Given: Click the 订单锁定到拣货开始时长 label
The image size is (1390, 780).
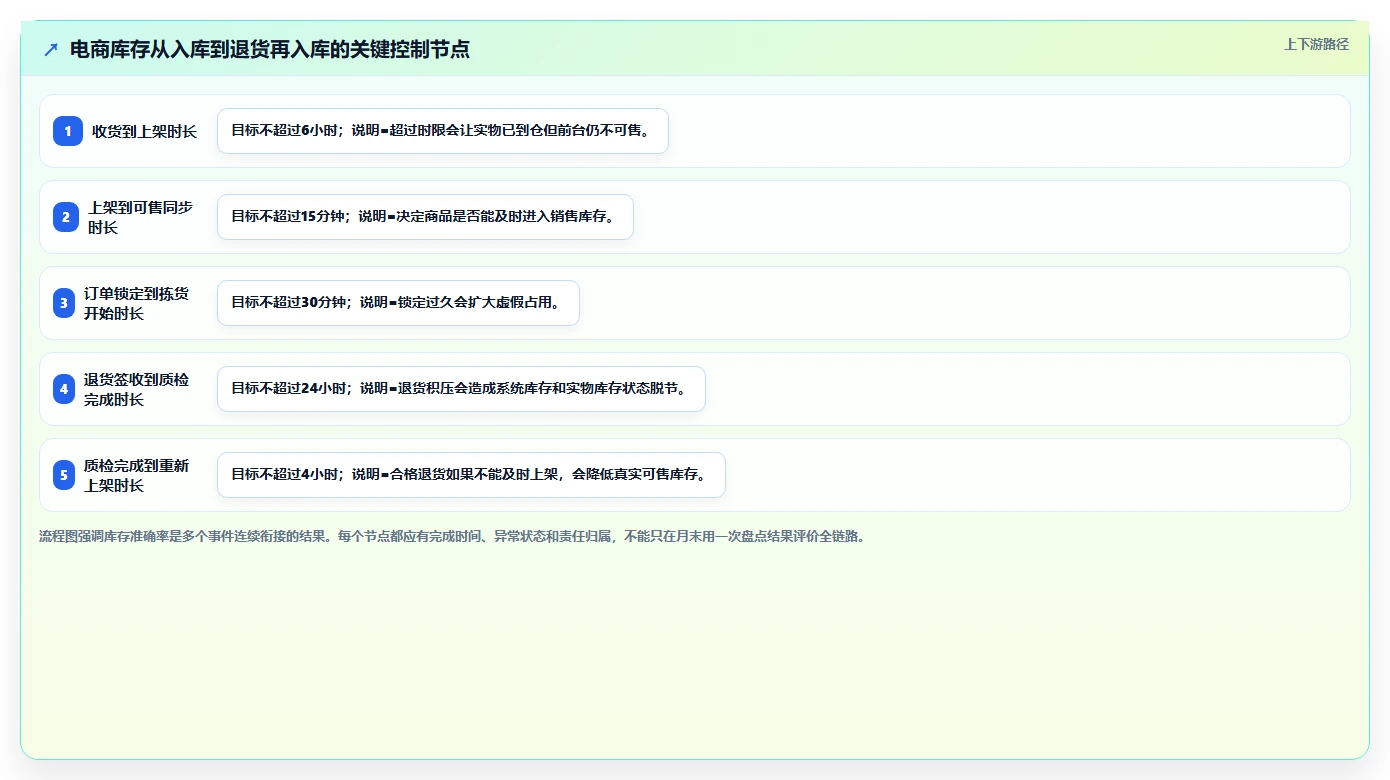Looking at the screenshot, I should (x=136, y=303).
